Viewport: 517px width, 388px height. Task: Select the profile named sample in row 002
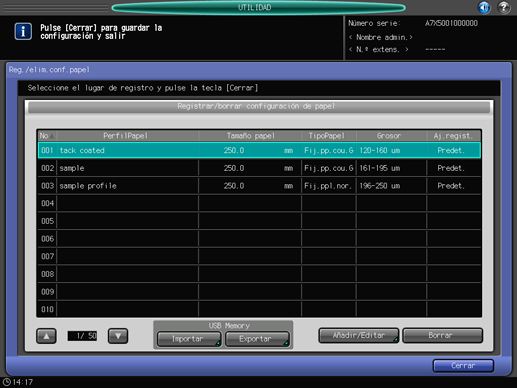point(259,168)
